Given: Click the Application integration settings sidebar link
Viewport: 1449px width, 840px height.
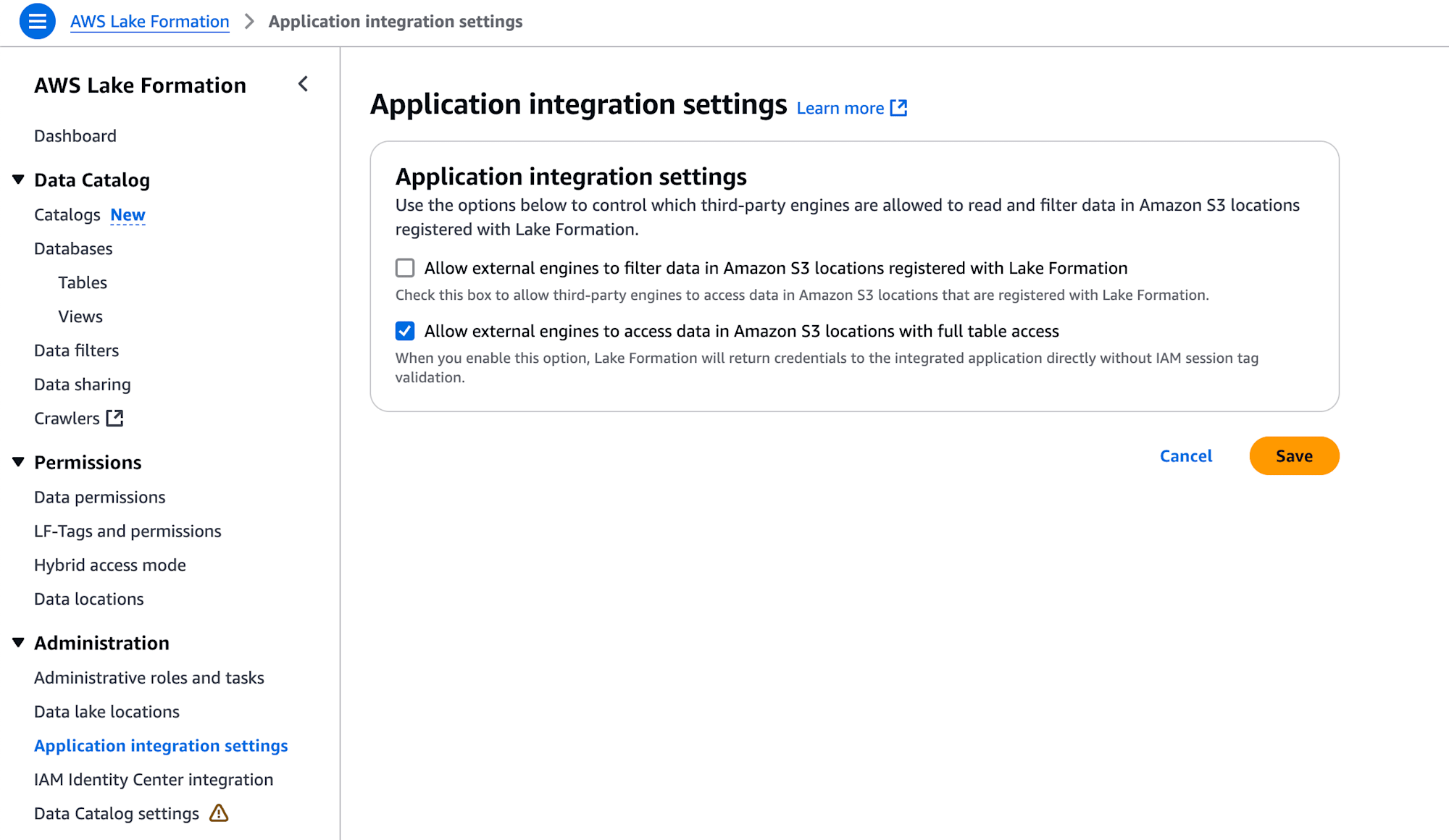Looking at the screenshot, I should pyautogui.click(x=160, y=745).
